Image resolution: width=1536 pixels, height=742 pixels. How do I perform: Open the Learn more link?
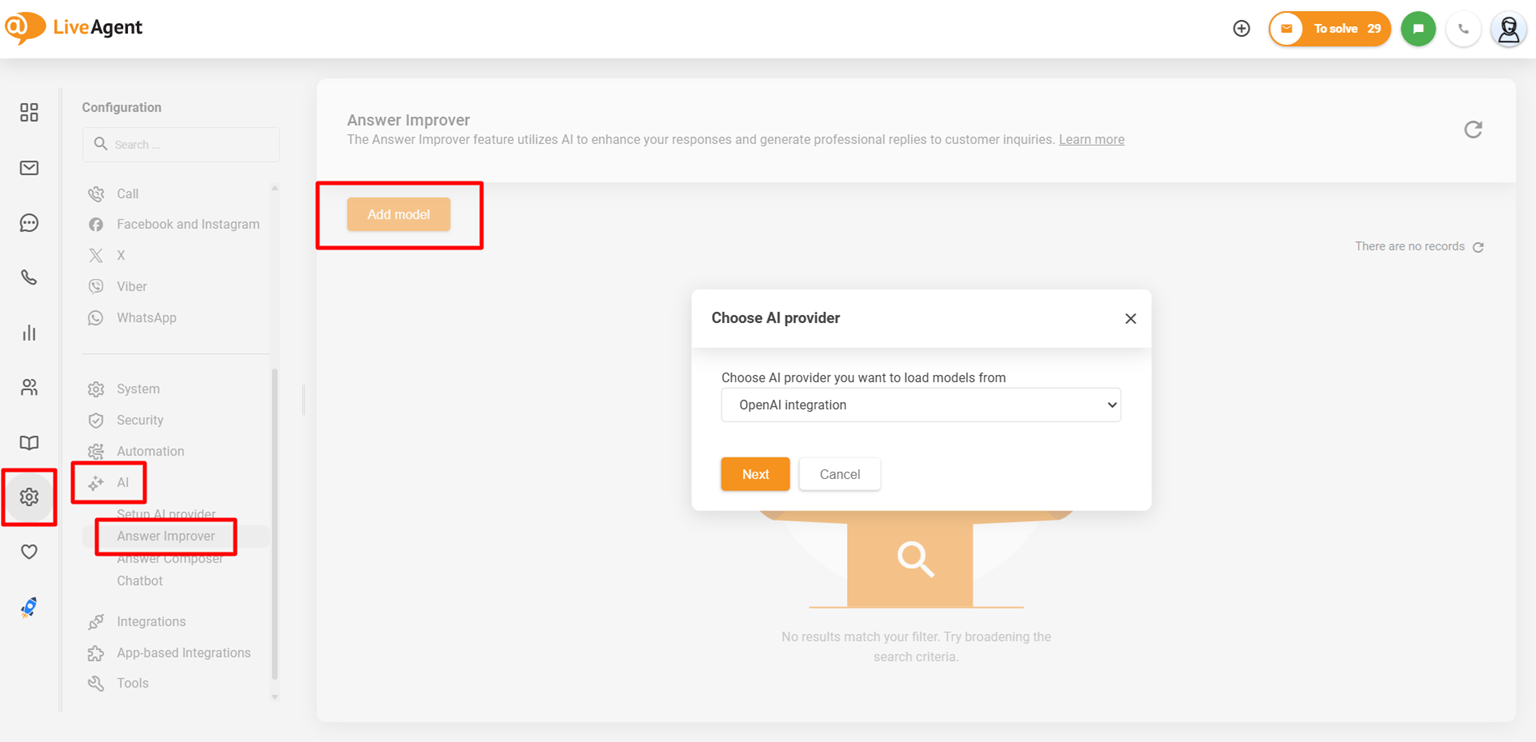[1090, 139]
